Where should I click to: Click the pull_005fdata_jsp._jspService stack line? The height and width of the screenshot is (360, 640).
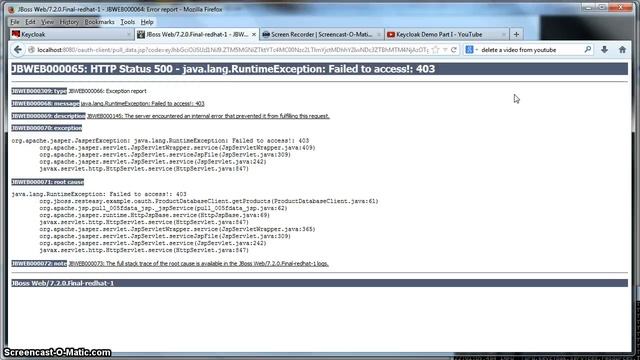(163, 208)
